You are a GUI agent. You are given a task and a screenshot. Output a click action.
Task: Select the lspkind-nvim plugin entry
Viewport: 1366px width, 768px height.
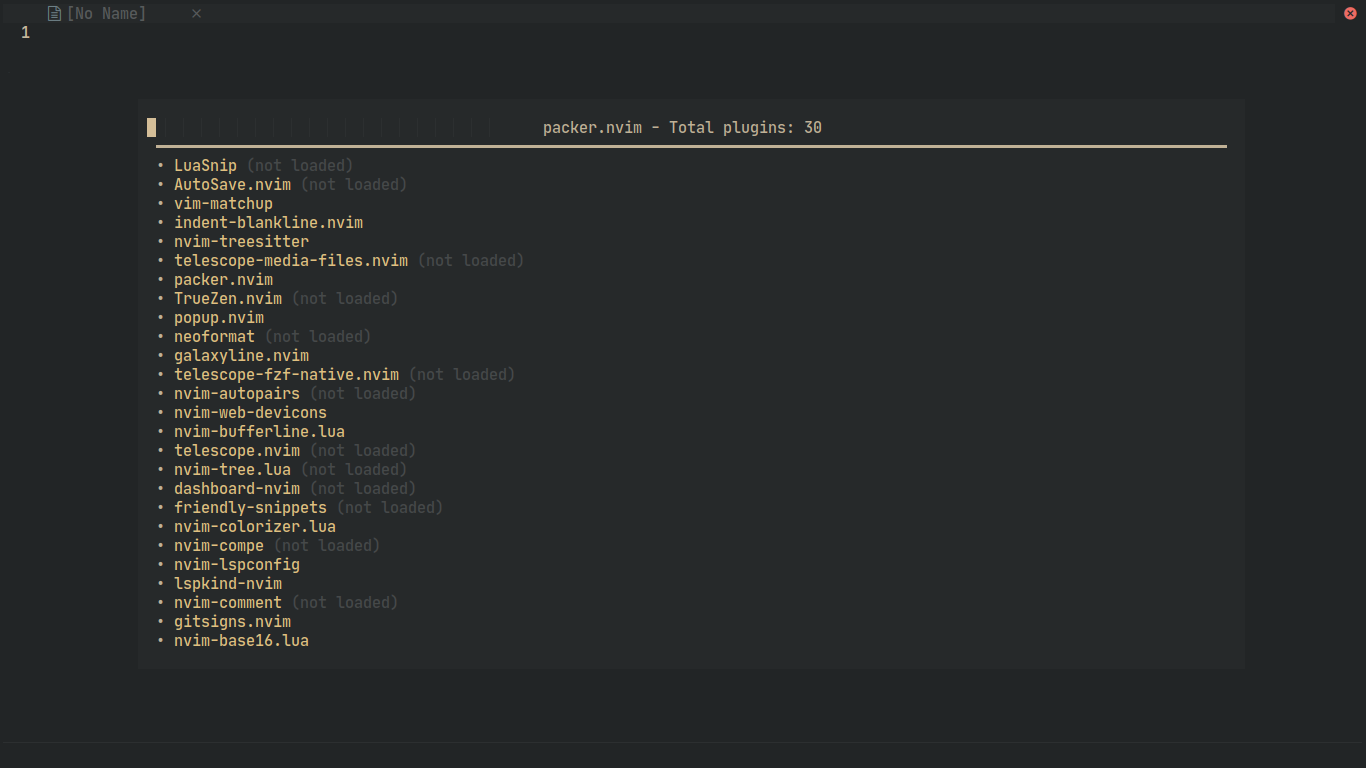pyautogui.click(x=228, y=583)
